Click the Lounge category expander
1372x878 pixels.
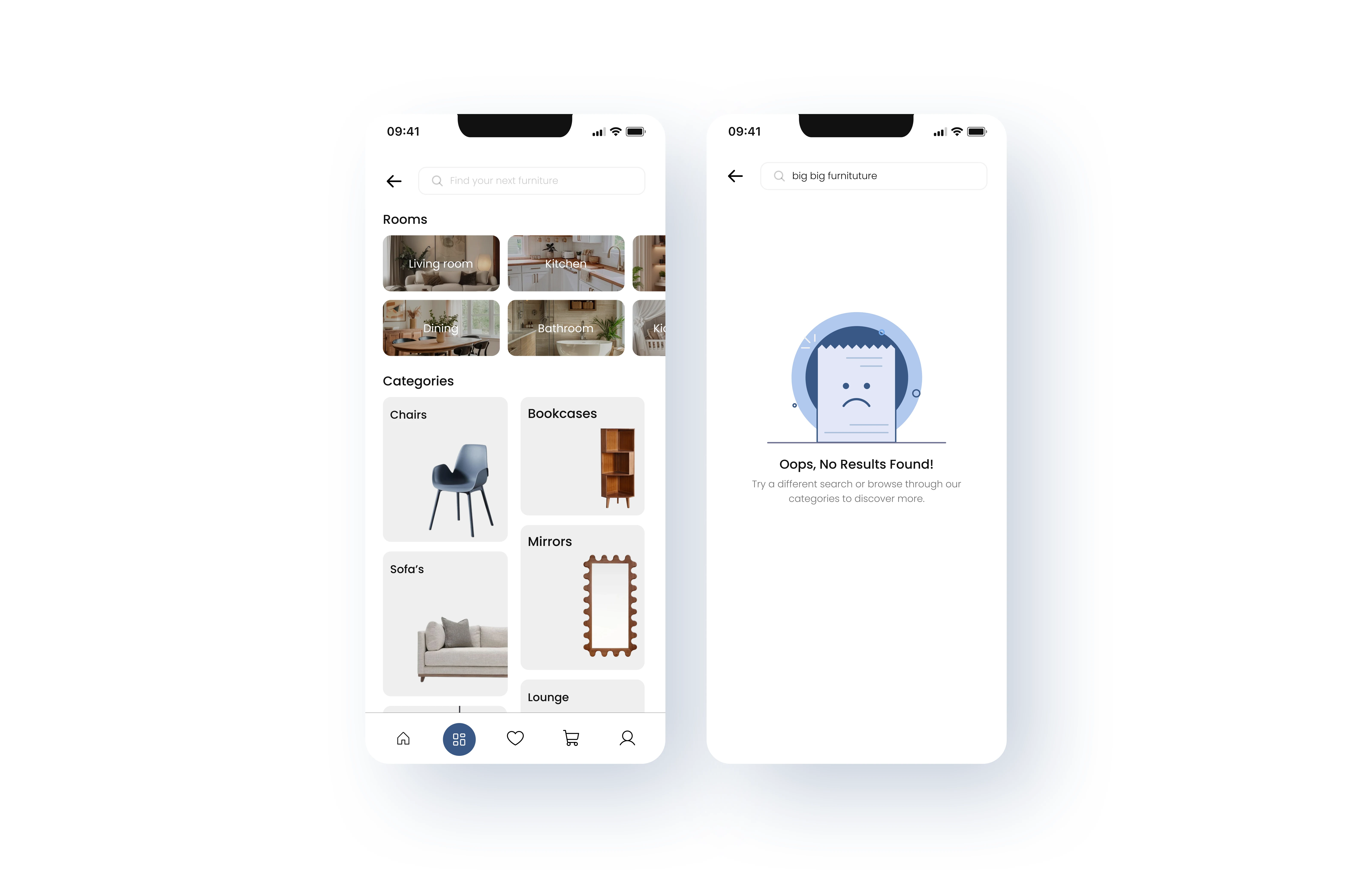[x=584, y=697]
